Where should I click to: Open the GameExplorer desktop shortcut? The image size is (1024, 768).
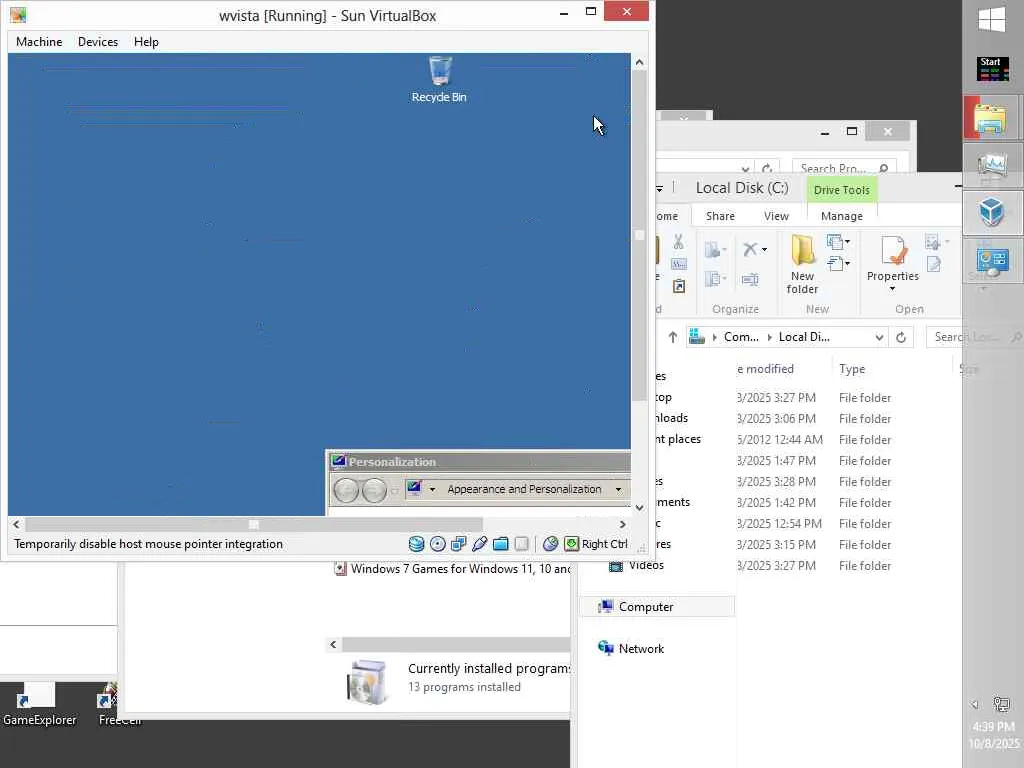coord(39,705)
